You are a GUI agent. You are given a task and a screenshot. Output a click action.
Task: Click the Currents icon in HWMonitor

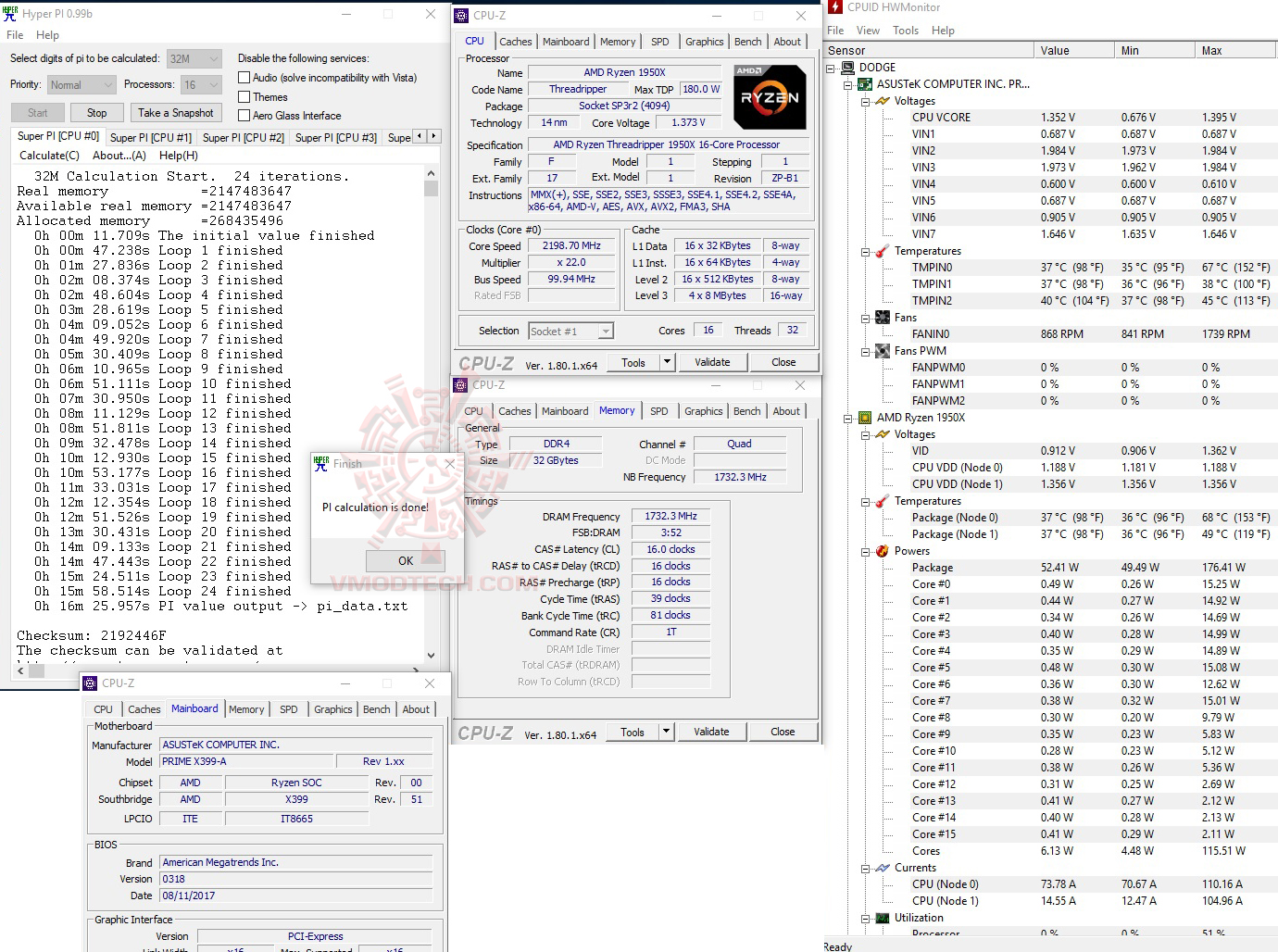pyautogui.click(x=881, y=868)
